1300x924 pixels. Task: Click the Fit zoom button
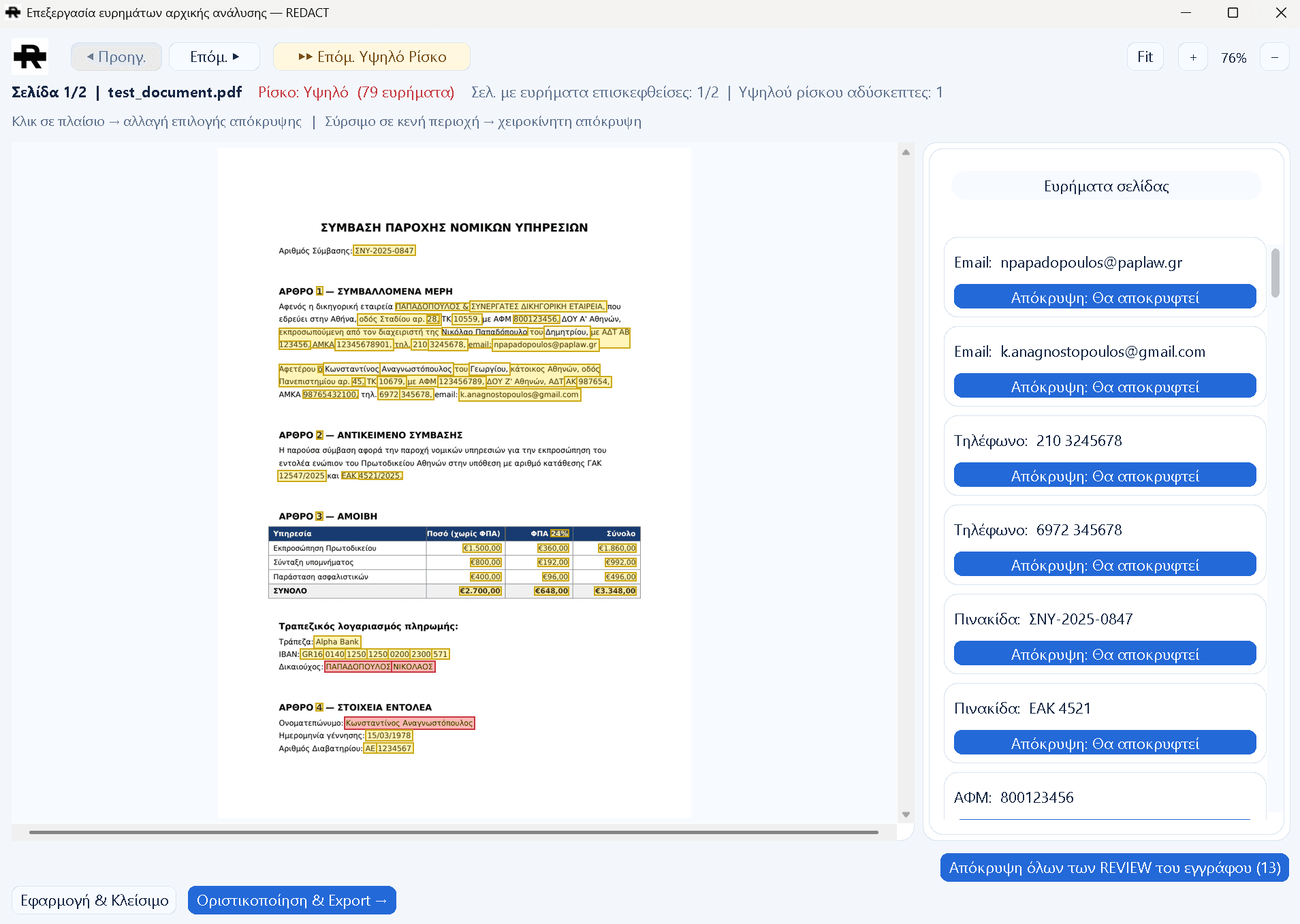[x=1145, y=57]
